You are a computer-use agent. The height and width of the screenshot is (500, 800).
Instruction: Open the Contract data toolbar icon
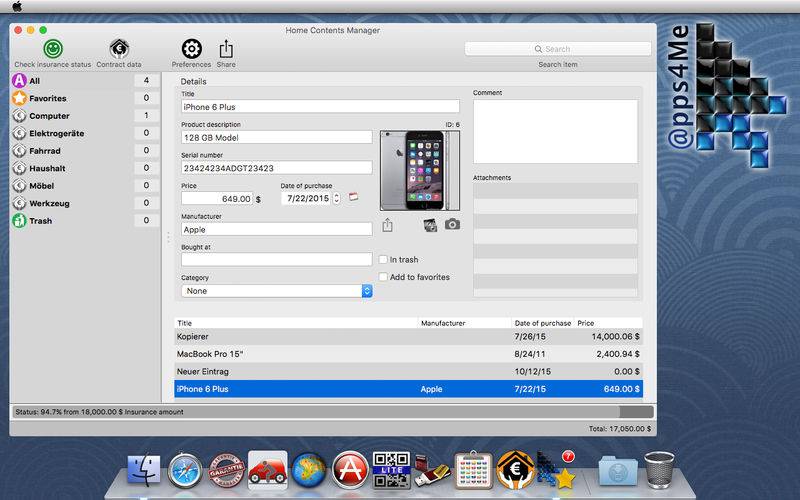[x=119, y=49]
